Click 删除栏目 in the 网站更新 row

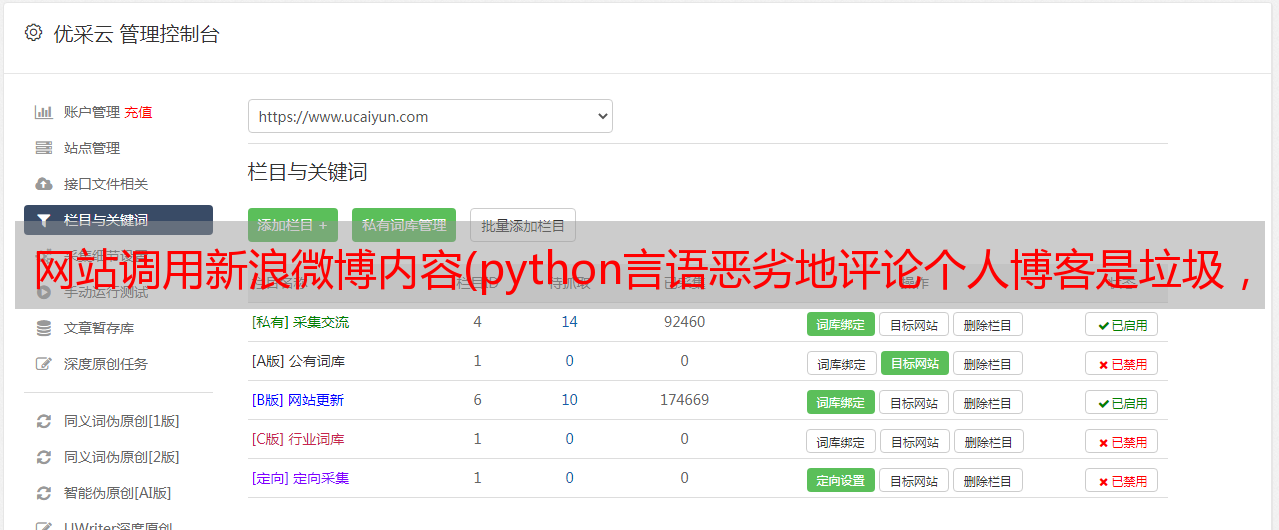tap(987, 403)
